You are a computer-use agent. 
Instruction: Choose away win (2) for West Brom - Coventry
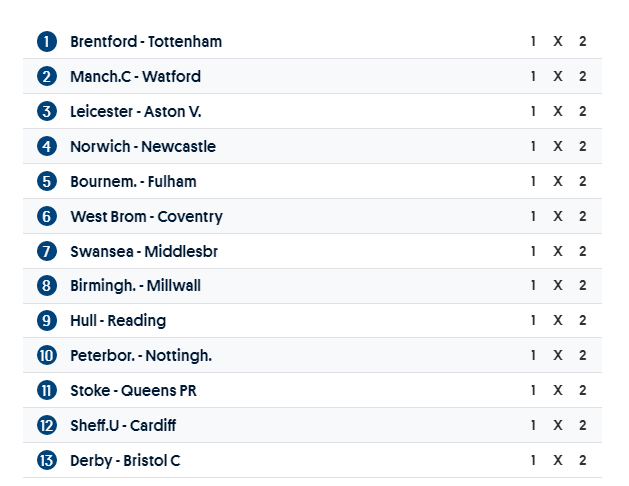click(x=582, y=217)
